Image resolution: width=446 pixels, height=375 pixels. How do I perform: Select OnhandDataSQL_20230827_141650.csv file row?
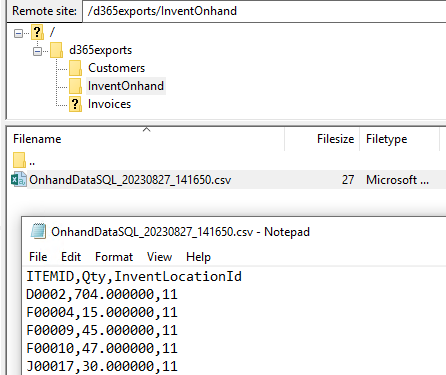pos(226,180)
